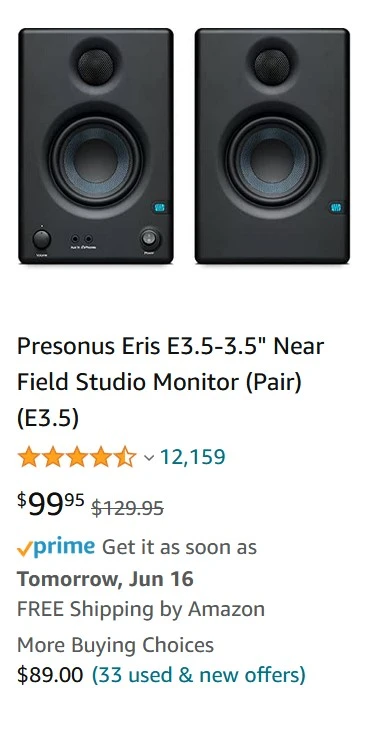Click the $99.95 current price
The width and height of the screenshot is (369, 730).
click(x=51, y=504)
